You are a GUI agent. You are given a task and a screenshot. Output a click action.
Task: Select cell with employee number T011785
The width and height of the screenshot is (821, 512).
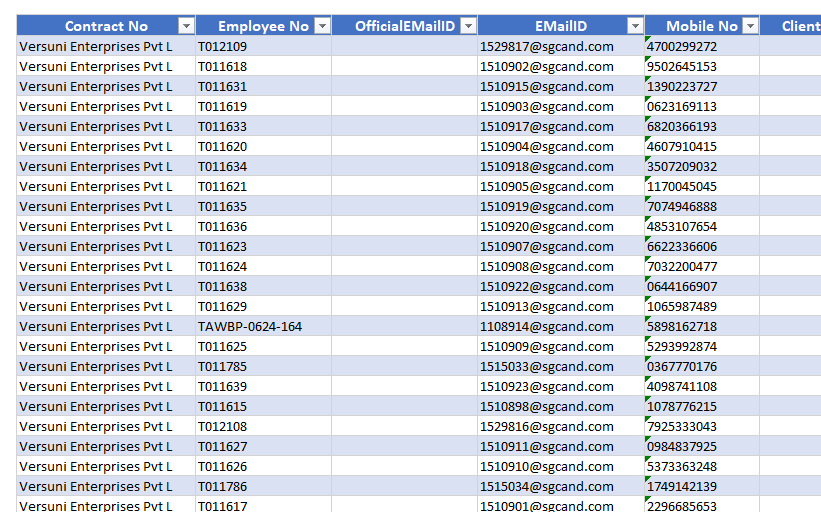[x=263, y=366]
